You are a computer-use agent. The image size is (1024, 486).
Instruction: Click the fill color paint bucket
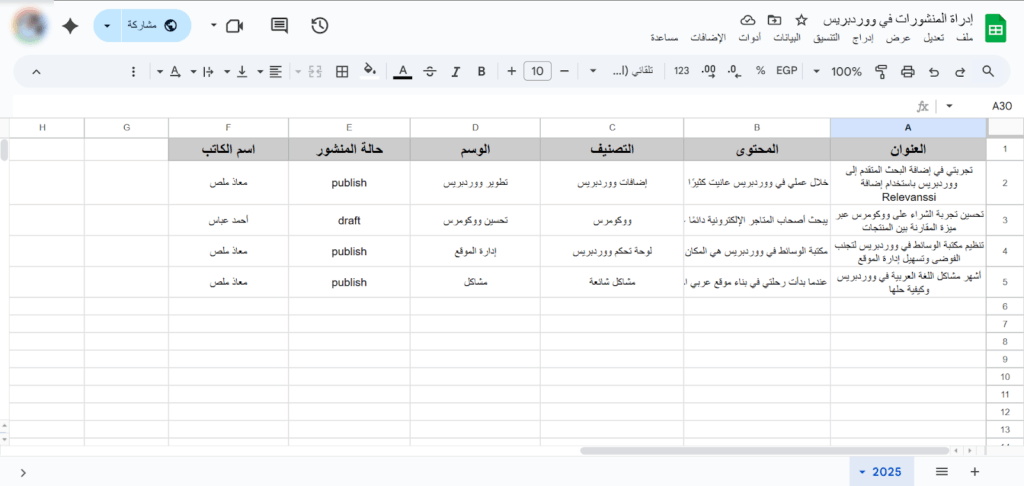[369, 71]
